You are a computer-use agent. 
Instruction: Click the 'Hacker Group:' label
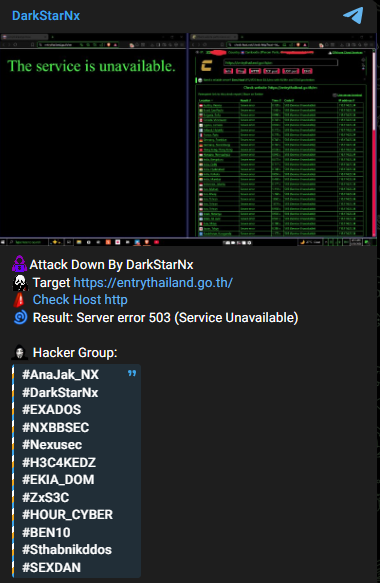[x=75, y=352]
